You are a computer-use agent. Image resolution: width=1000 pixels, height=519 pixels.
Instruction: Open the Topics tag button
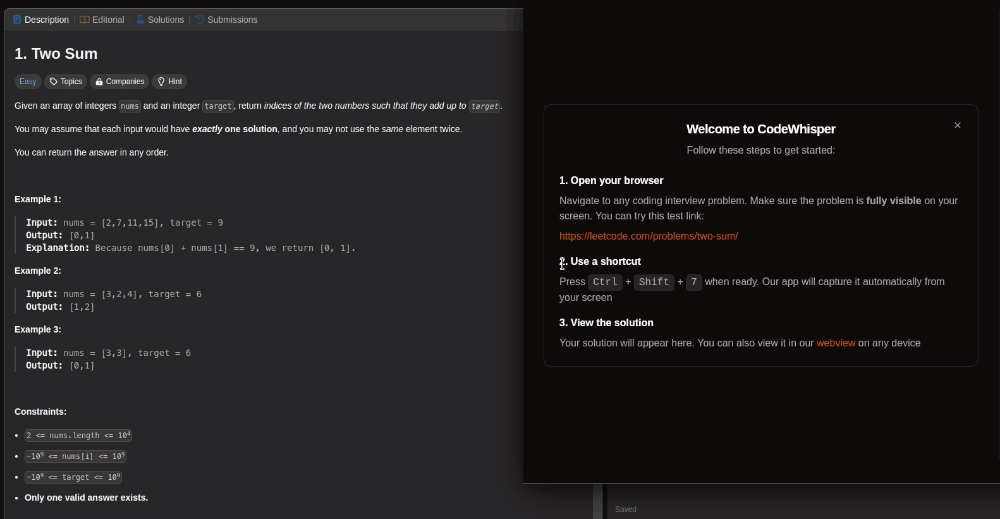pyautogui.click(x=66, y=82)
